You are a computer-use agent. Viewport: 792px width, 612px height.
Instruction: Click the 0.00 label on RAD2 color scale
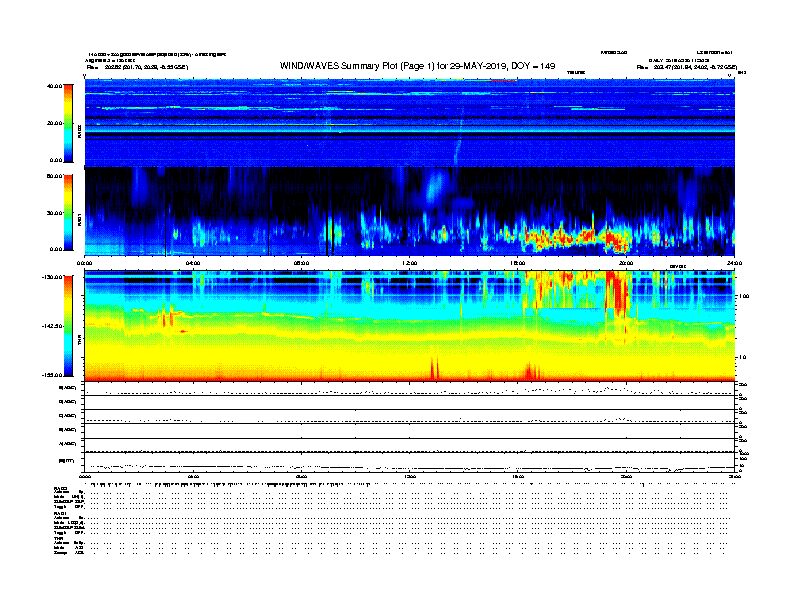pyautogui.click(x=56, y=161)
